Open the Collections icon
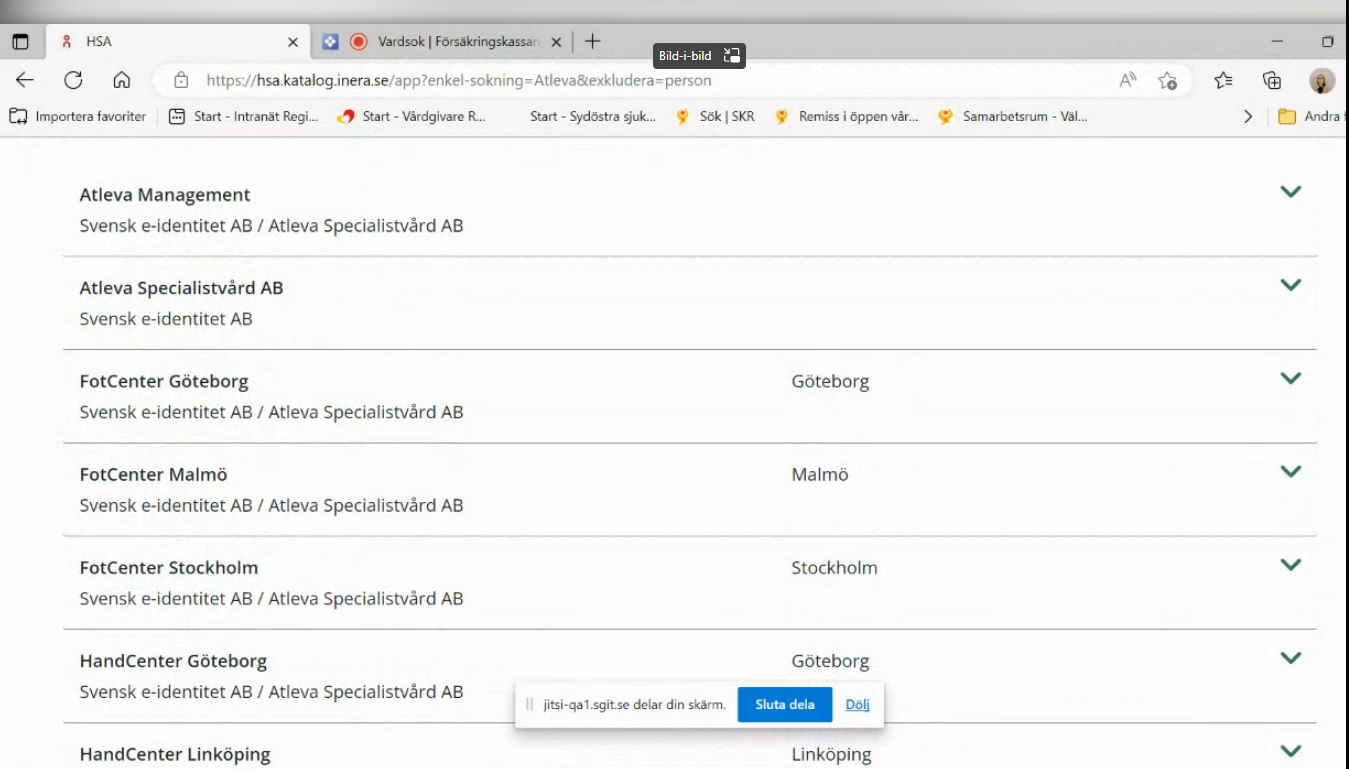Viewport: 1349px width, 769px height. pos(1272,80)
